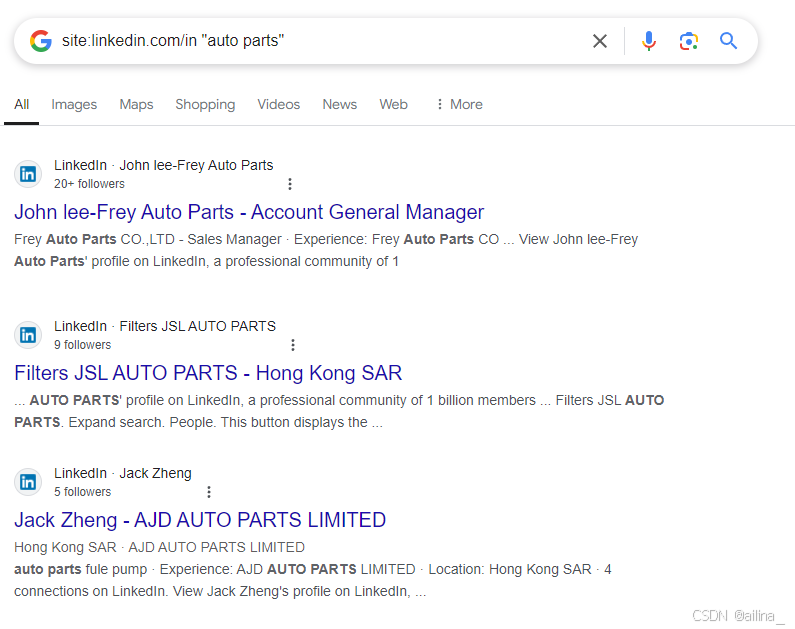The height and width of the screenshot is (629, 795).
Task: Open options menu for Filters JSL result
Action: [x=293, y=345]
